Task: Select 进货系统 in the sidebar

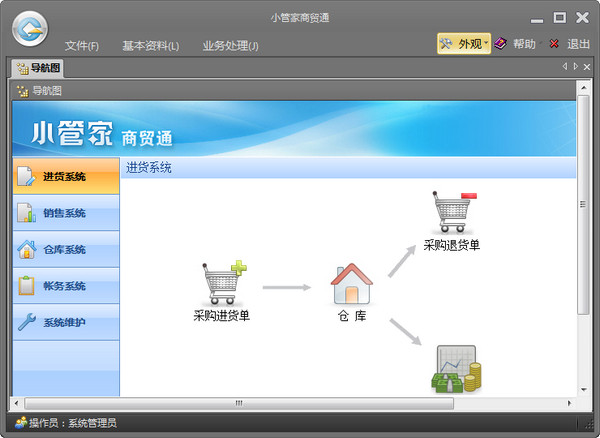Action: (66, 177)
